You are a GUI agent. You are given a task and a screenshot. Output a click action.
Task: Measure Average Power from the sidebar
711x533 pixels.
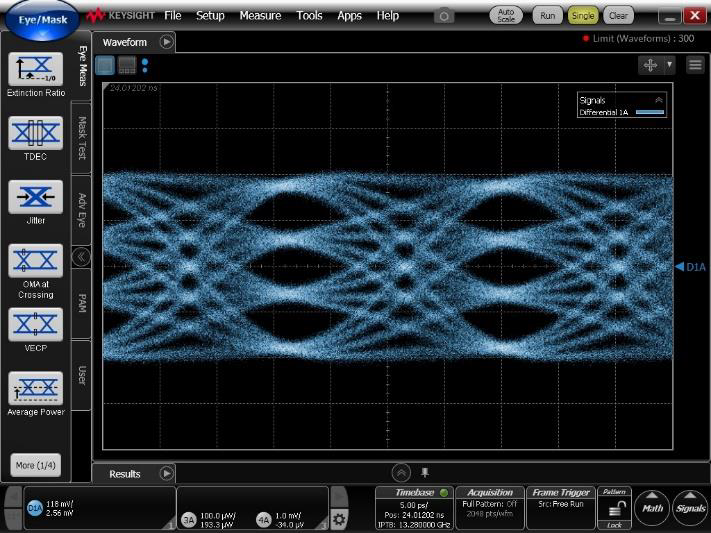tap(35, 388)
